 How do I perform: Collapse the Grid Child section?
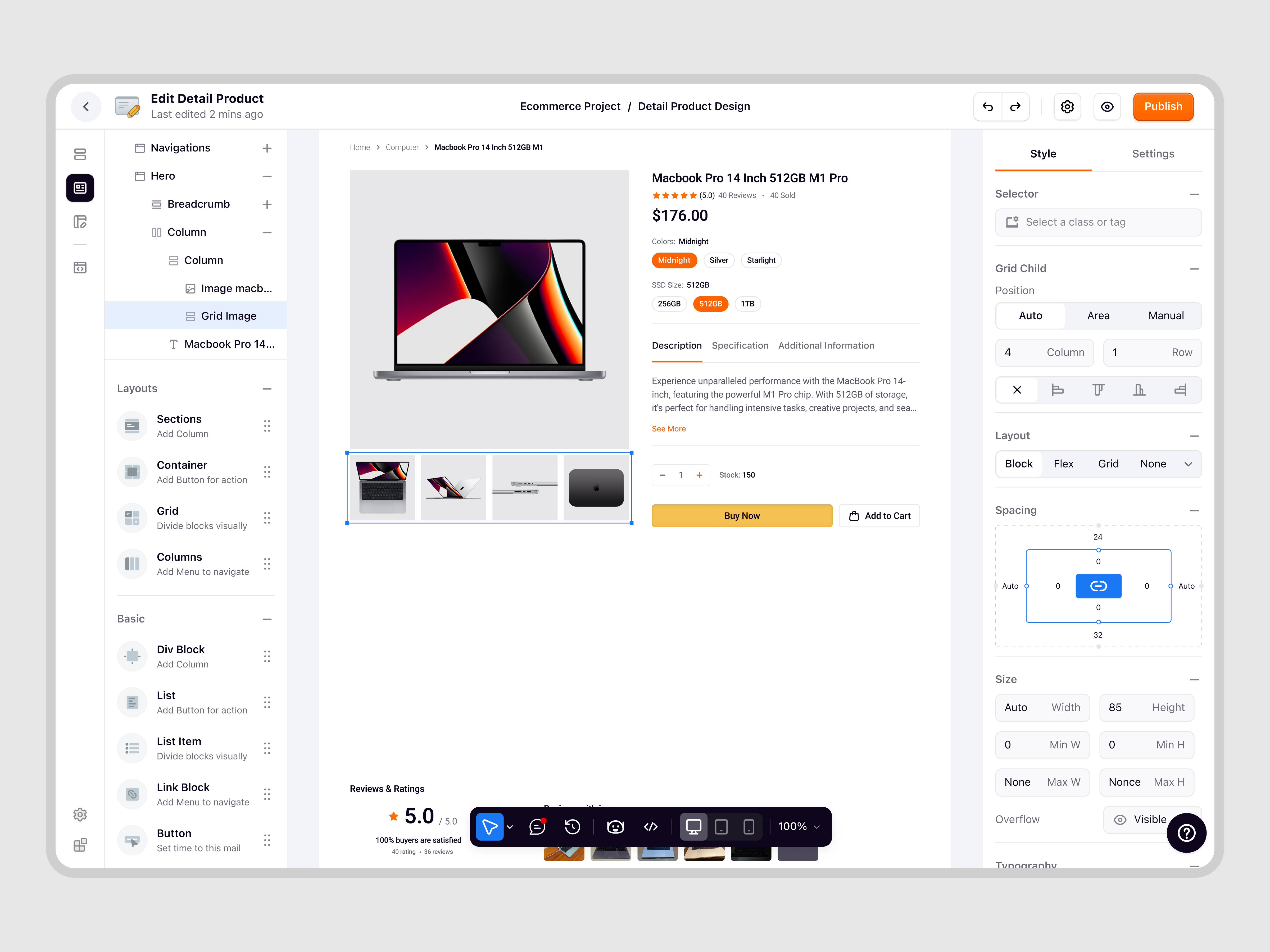pyautogui.click(x=1194, y=269)
